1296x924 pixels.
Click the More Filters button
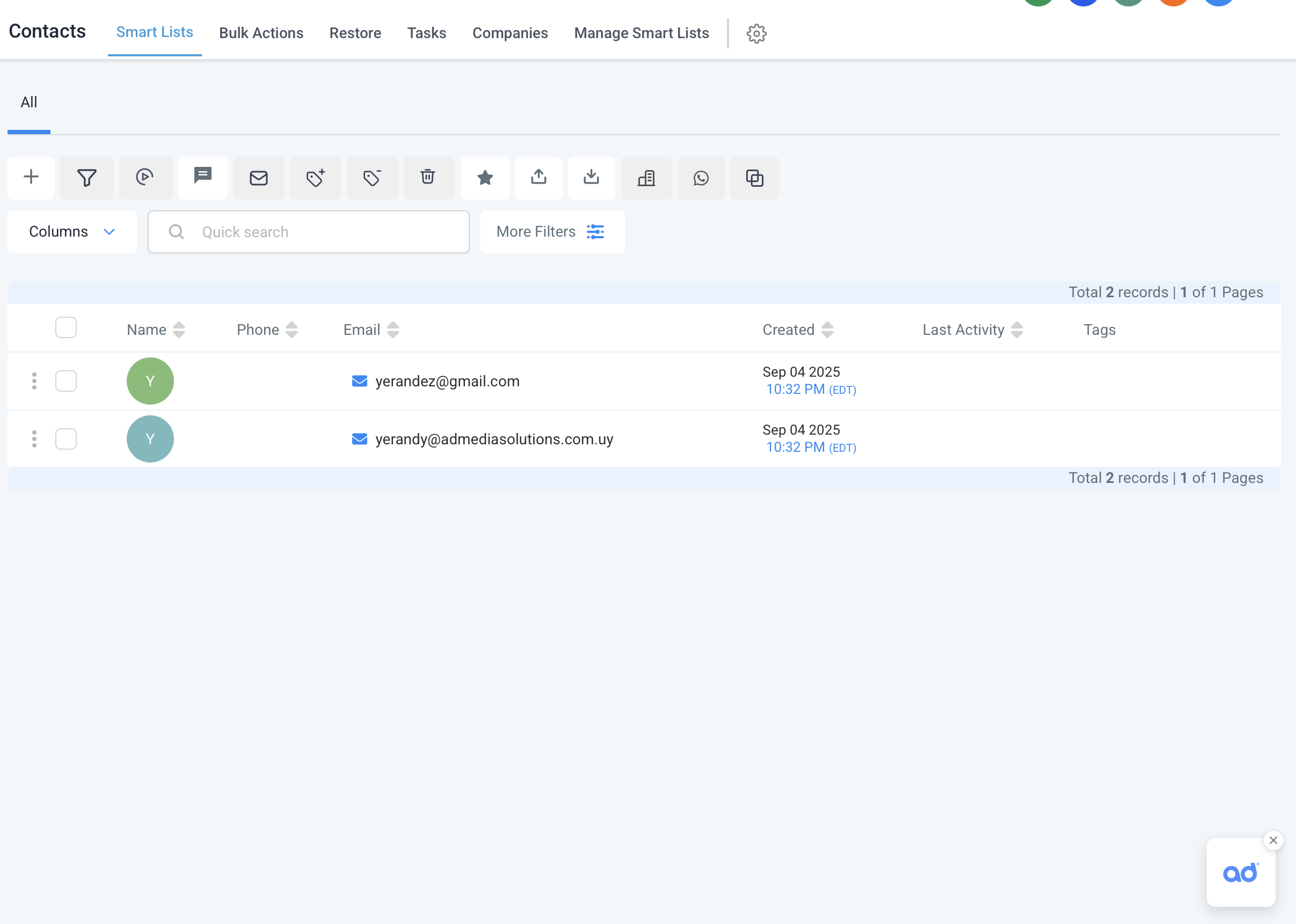click(552, 232)
